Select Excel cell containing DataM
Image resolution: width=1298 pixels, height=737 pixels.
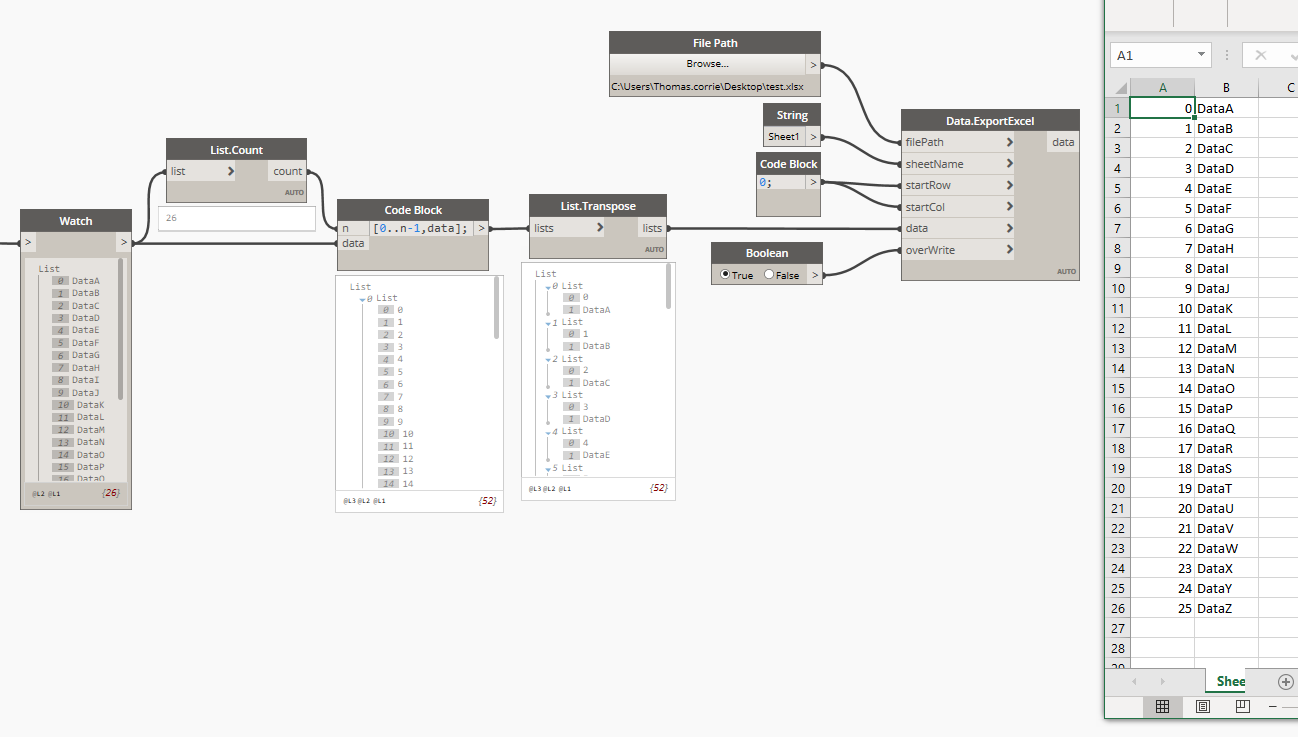coord(1226,348)
